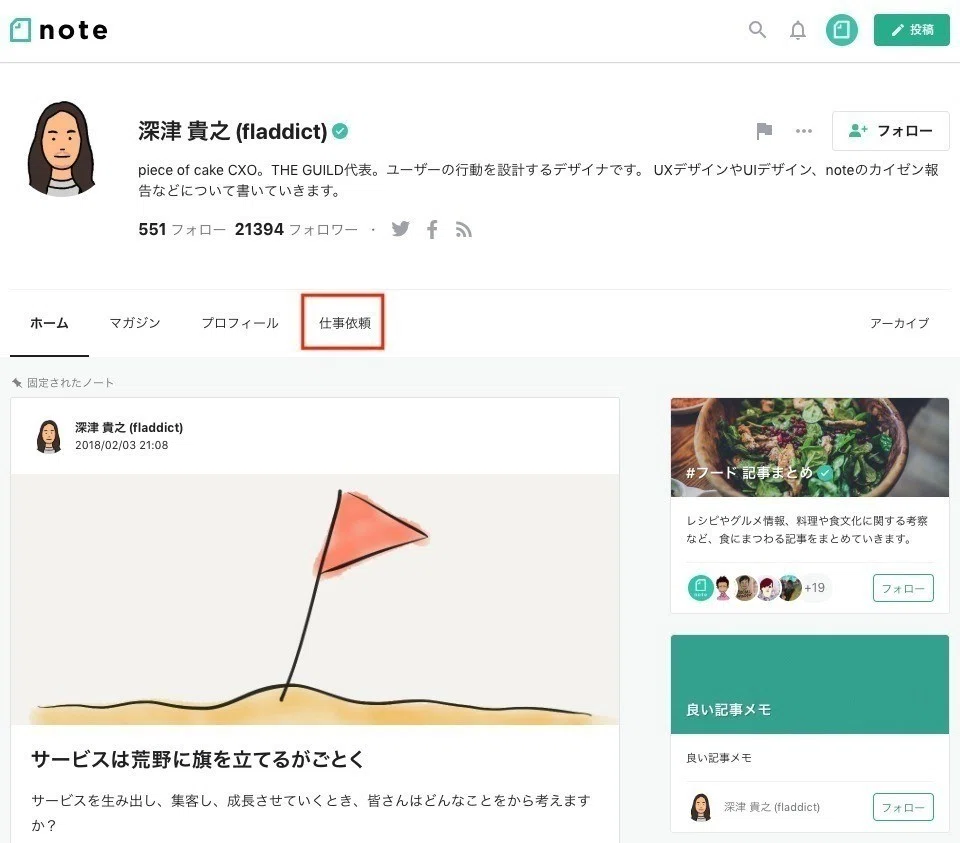Click author name 深津 貴之 on pinned note
Screen dimensions: 960x843
pos(129,427)
